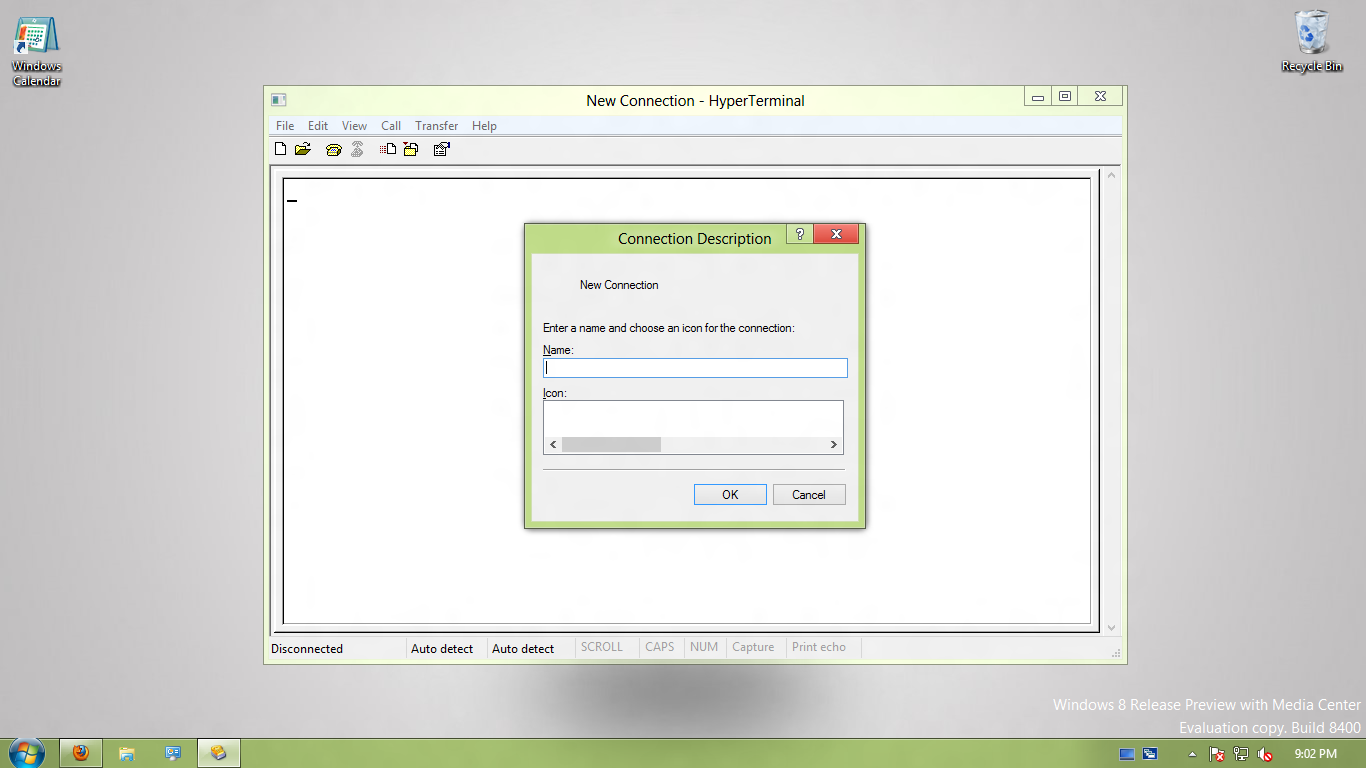
Task: Open the Transfer menu
Action: pyautogui.click(x=437, y=126)
